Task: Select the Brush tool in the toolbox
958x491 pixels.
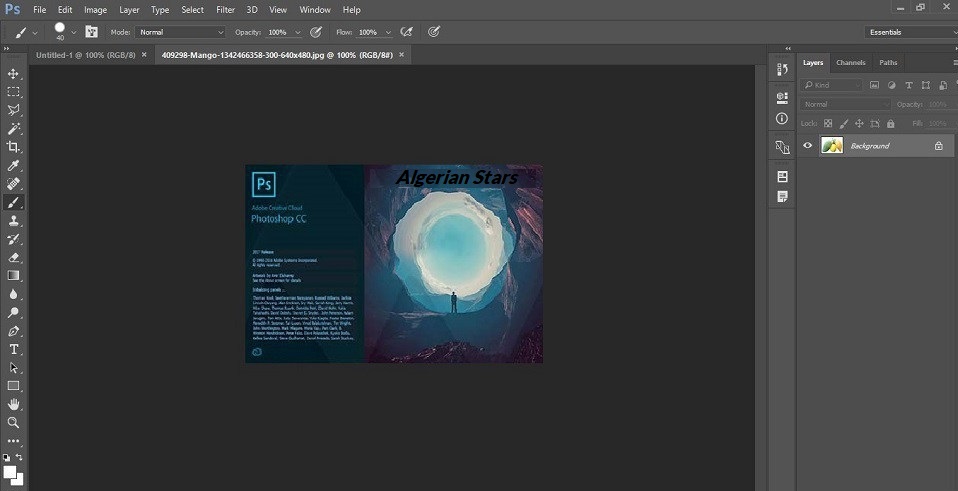Action: point(13,202)
